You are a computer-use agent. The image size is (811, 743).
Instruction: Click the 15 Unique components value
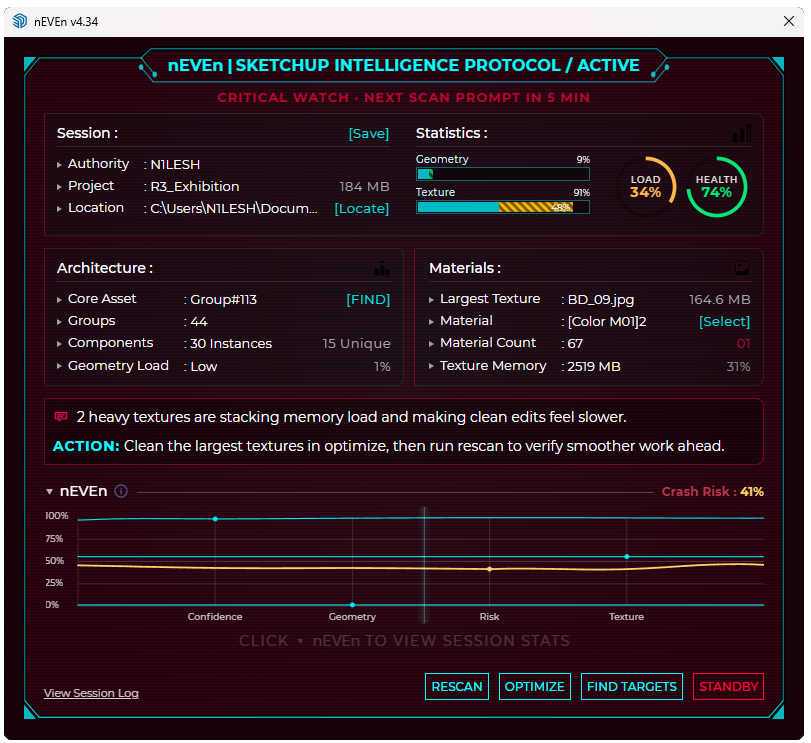click(356, 344)
